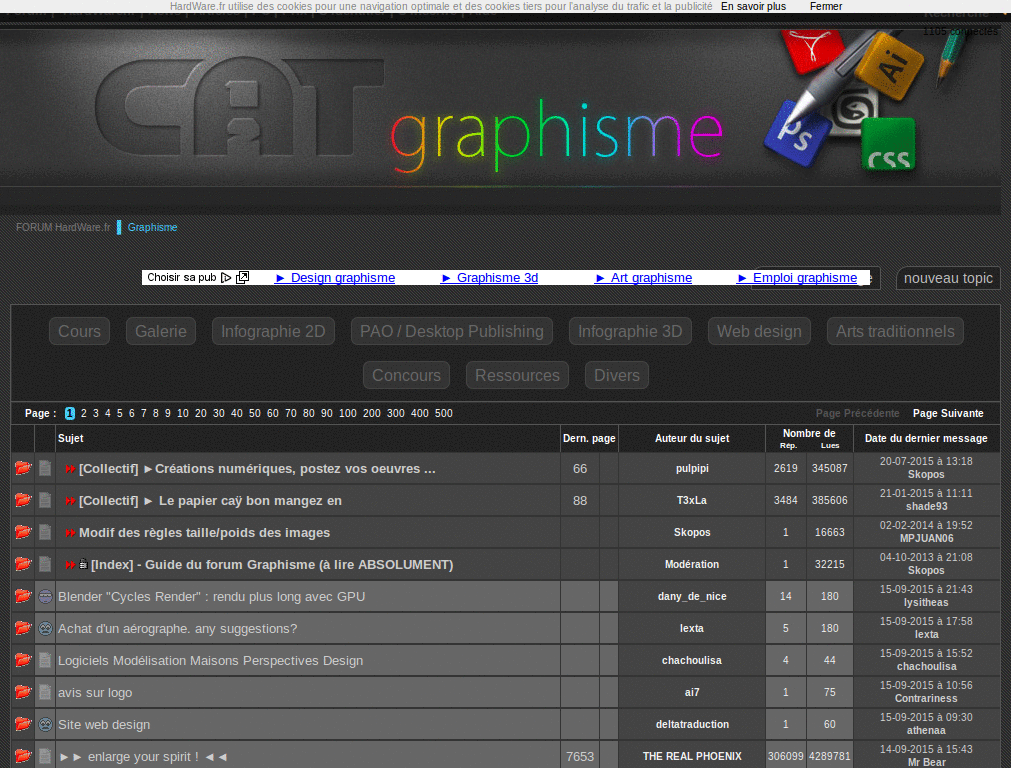Go to next page via 'Page Suivante'
Image resolution: width=1024 pixels, height=768 pixels.
948,413
